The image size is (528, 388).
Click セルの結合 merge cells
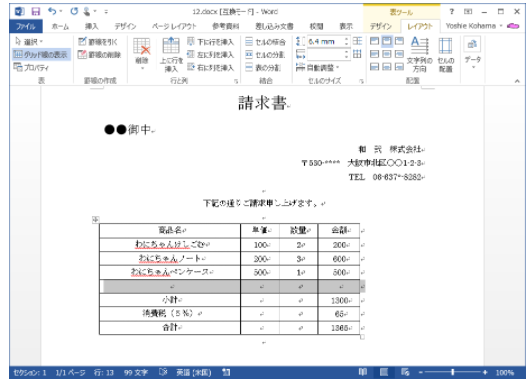(266, 42)
